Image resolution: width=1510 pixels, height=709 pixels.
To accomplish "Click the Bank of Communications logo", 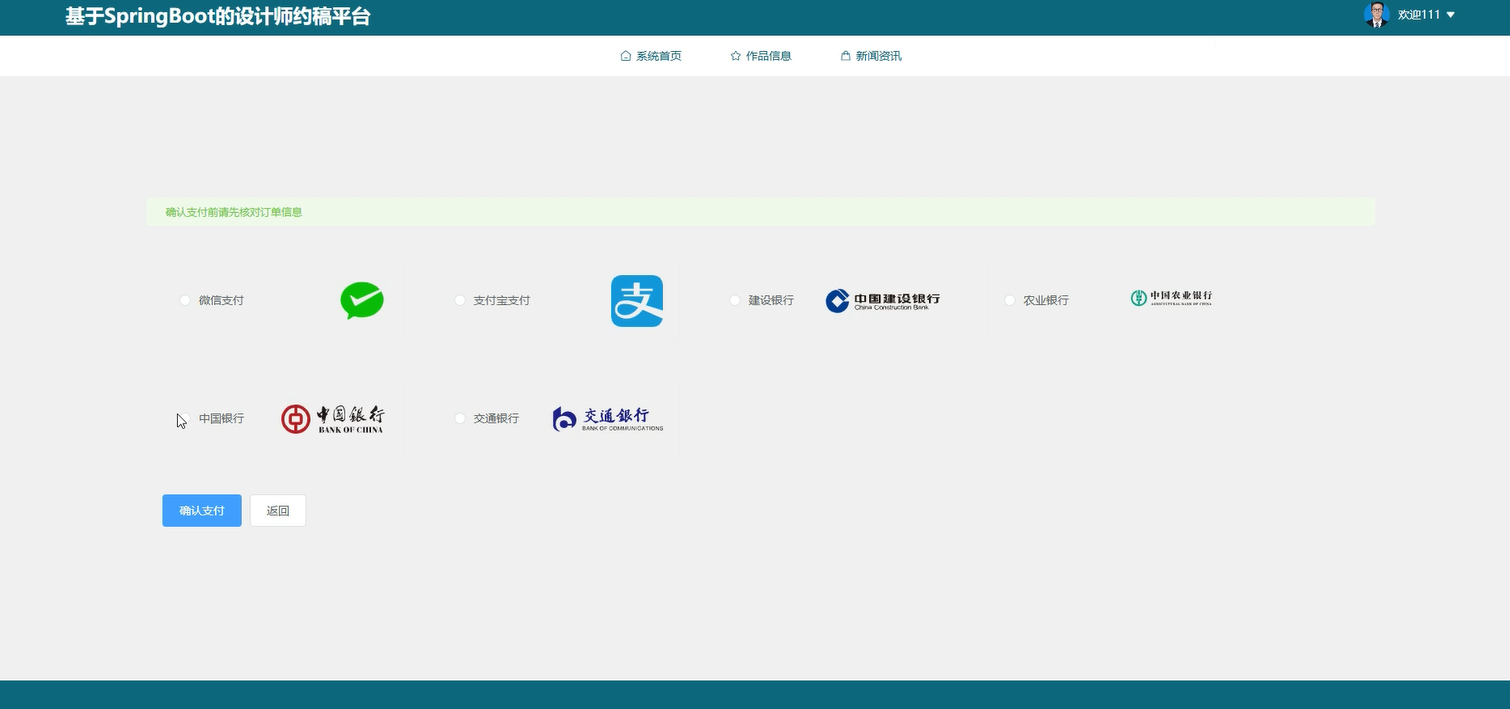I will coord(608,419).
